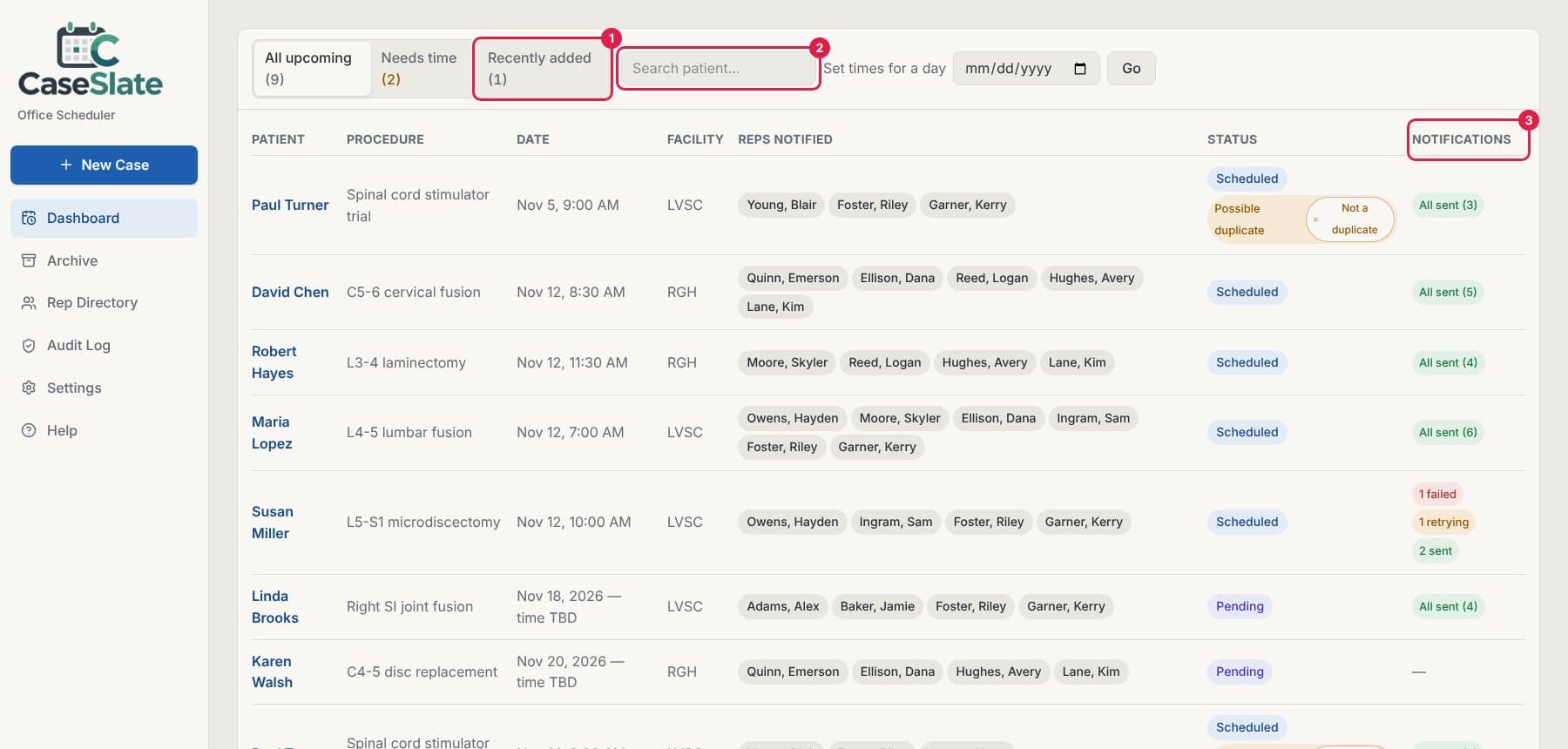Open the Settings page
Screen dimensions: 1568x749
pos(104,388)
